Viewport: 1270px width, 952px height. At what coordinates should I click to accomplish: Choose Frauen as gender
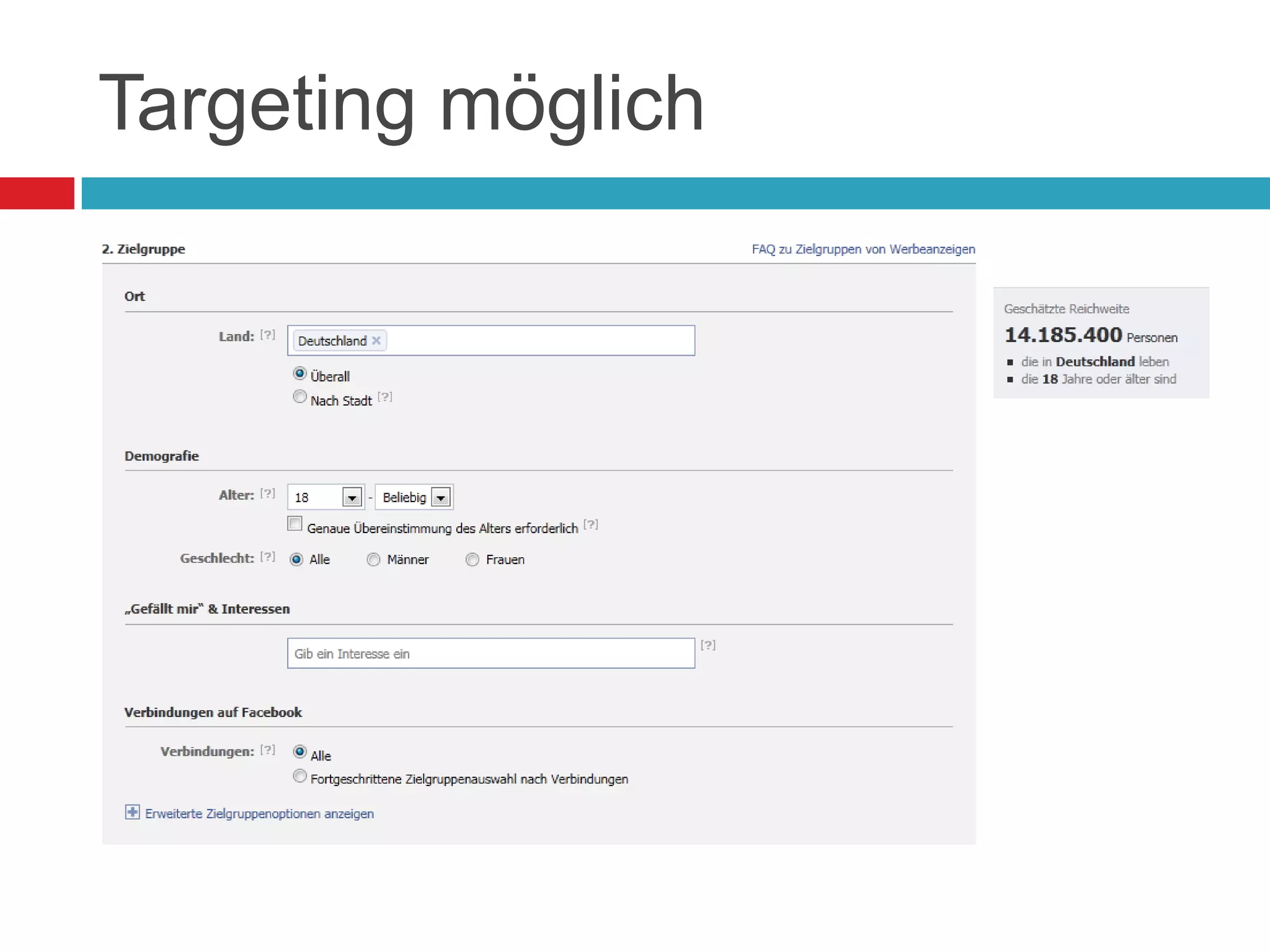tap(473, 560)
